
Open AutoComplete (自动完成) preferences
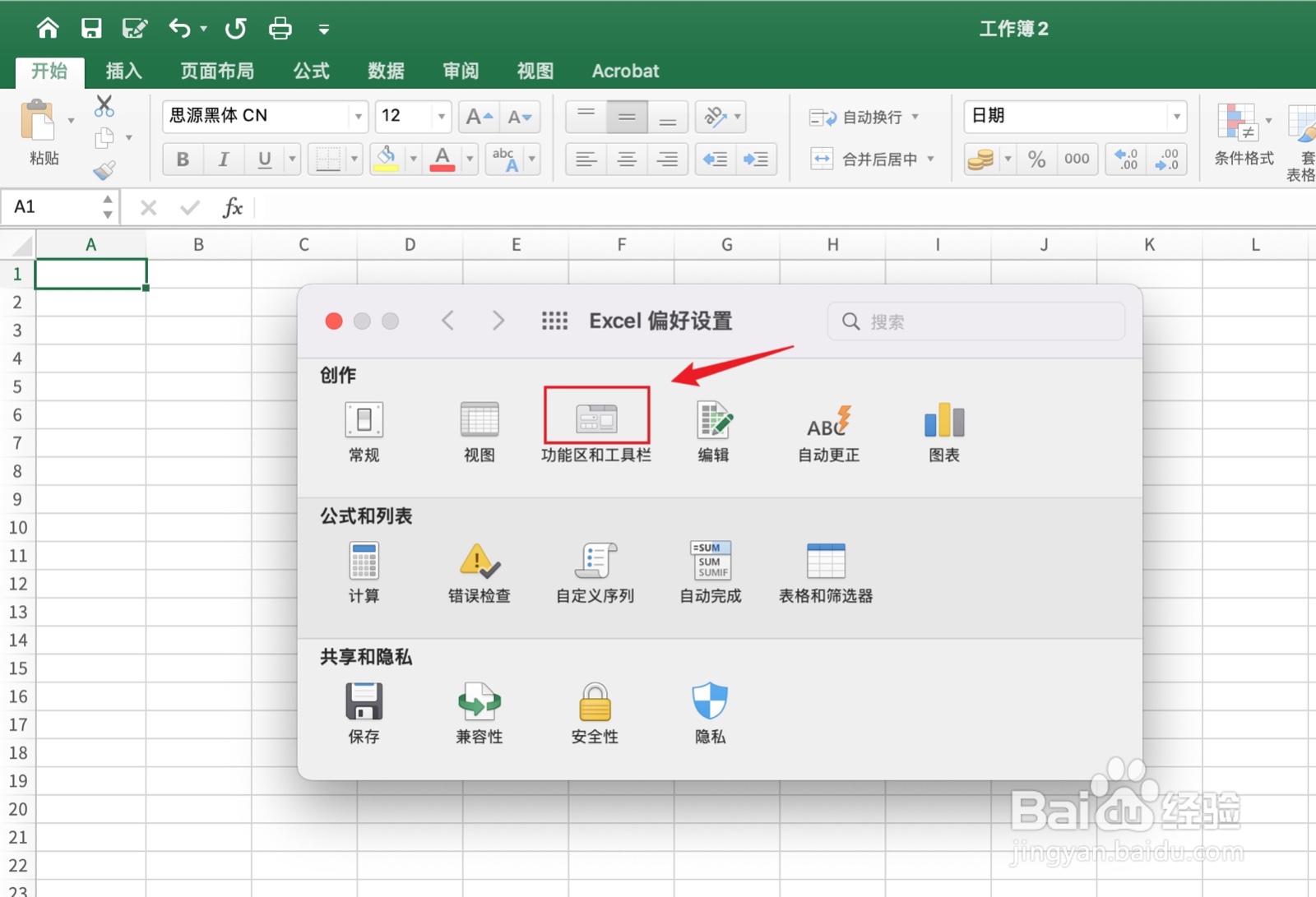711,573
